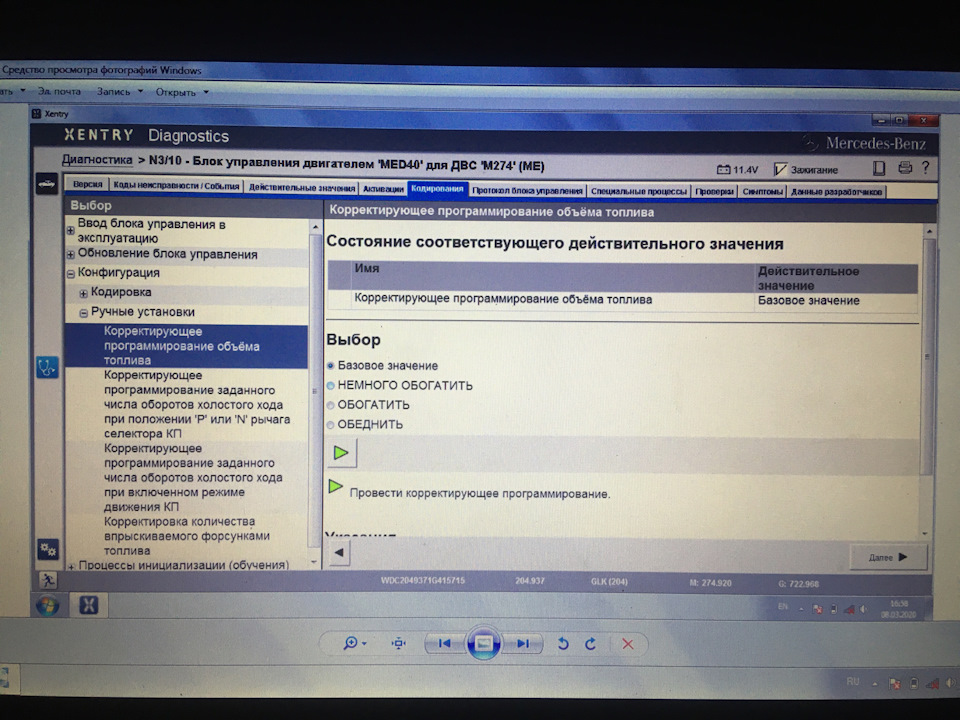This screenshot has width=960, height=720.
Task: Switch to Коды неисправности / События tab
Action: pyautogui.click(x=176, y=186)
